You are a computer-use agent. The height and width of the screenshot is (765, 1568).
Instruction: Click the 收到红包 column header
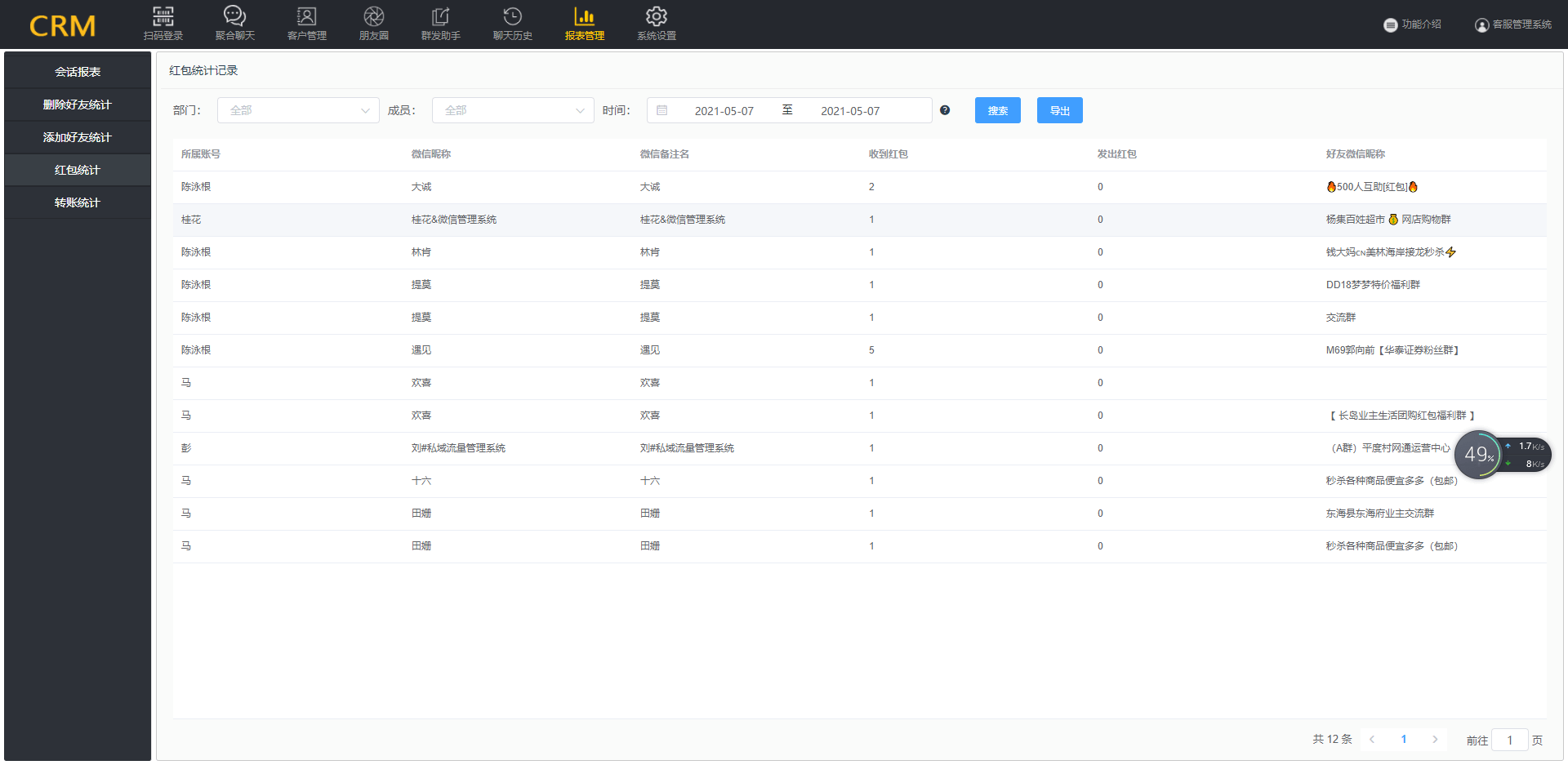click(889, 154)
